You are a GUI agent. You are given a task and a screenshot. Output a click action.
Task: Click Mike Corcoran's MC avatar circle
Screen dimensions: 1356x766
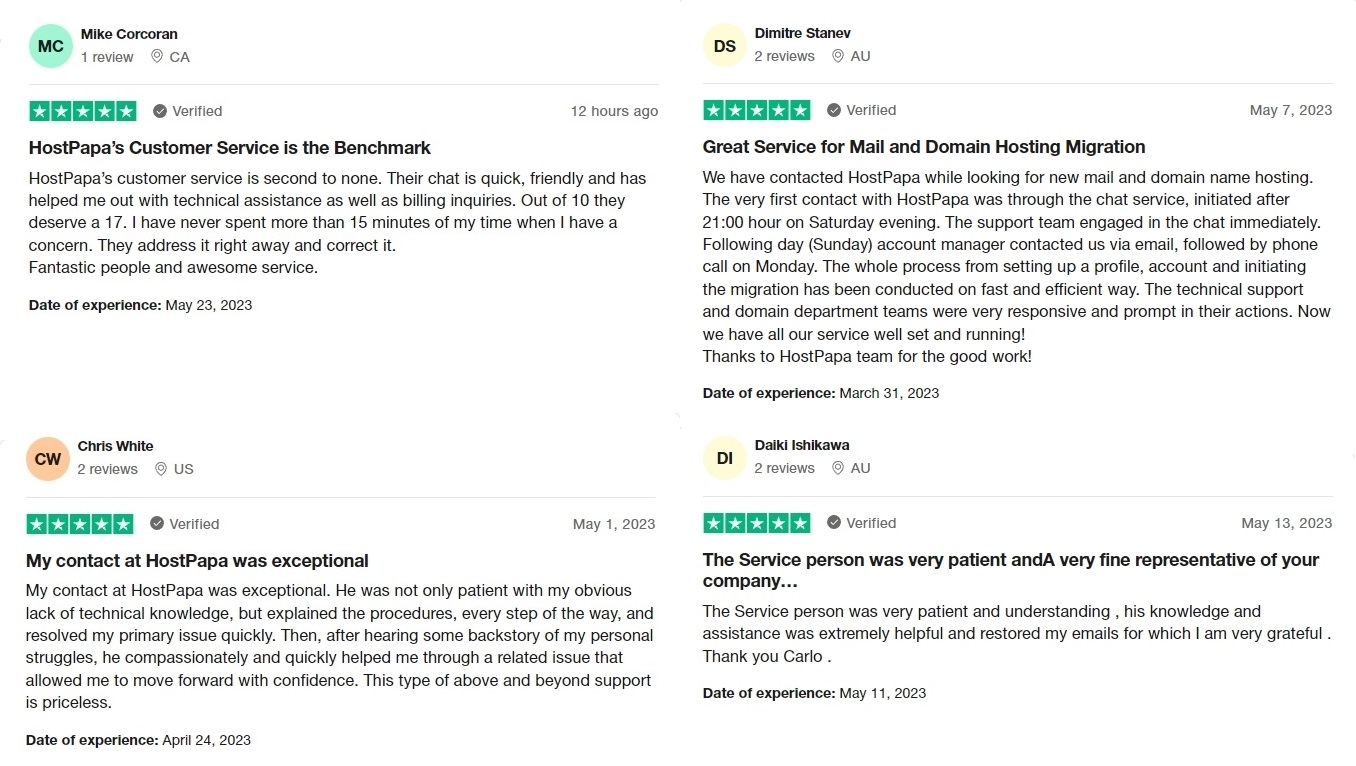click(50, 46)
